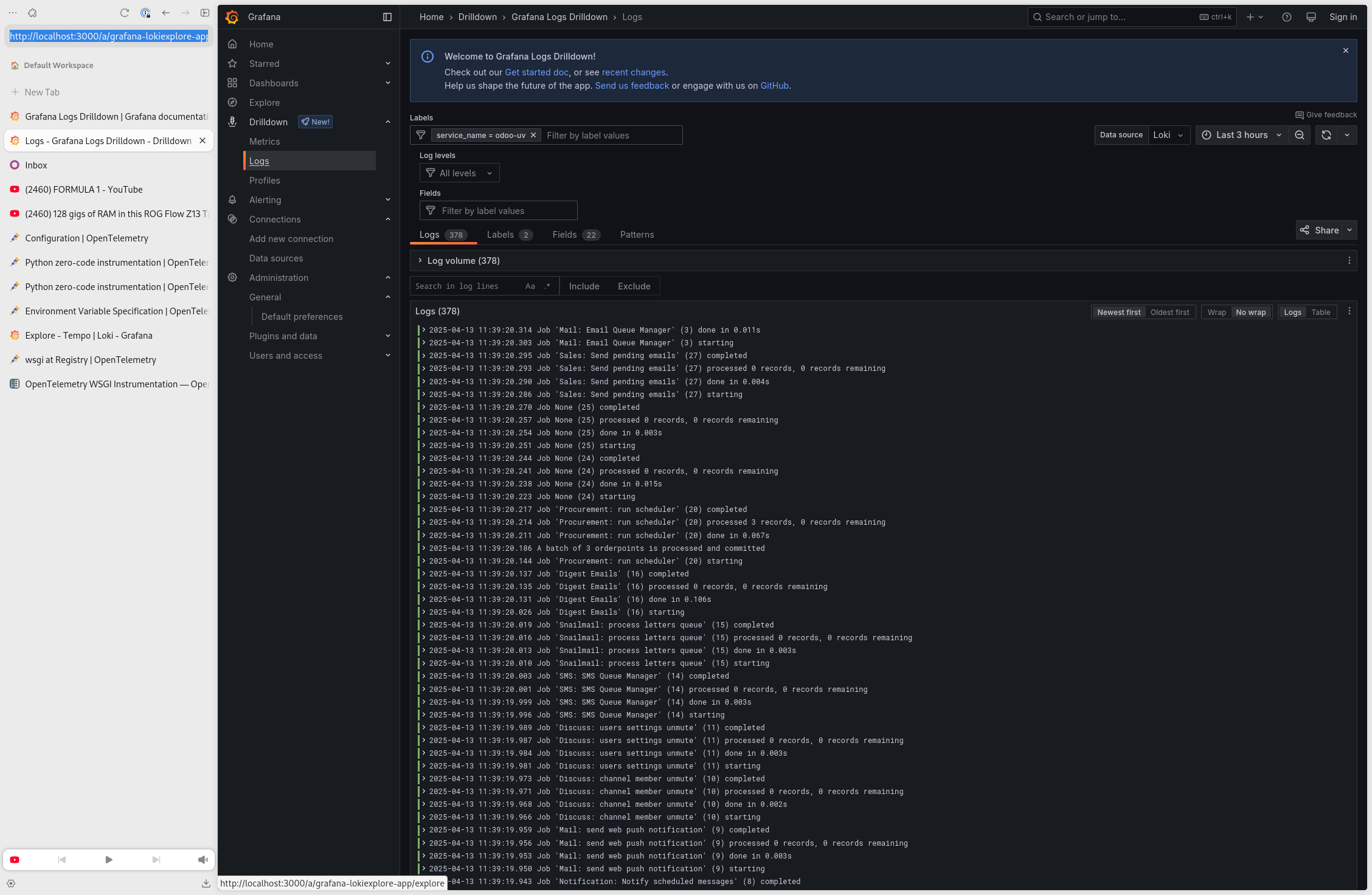Click the news feed monitor icon

pos(1311,17)
